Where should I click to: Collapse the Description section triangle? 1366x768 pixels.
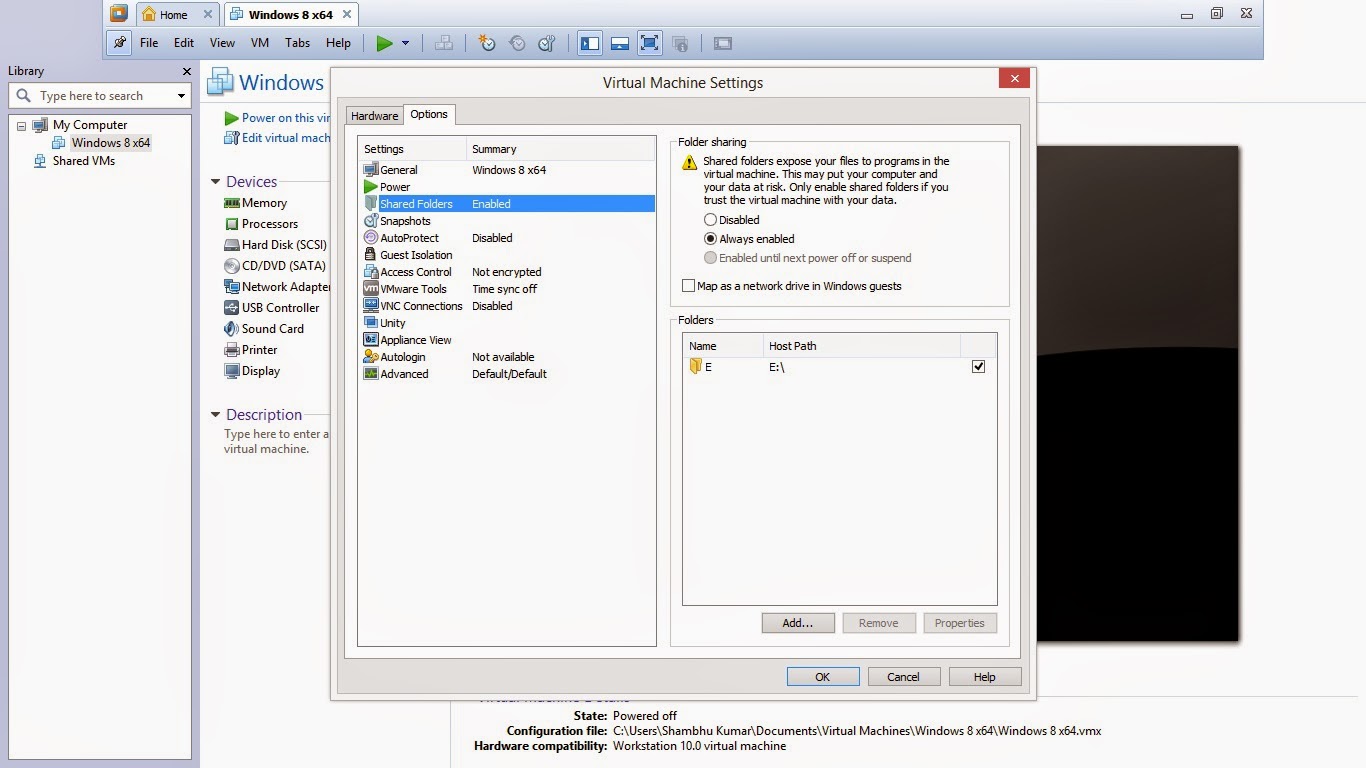point(215,415)
